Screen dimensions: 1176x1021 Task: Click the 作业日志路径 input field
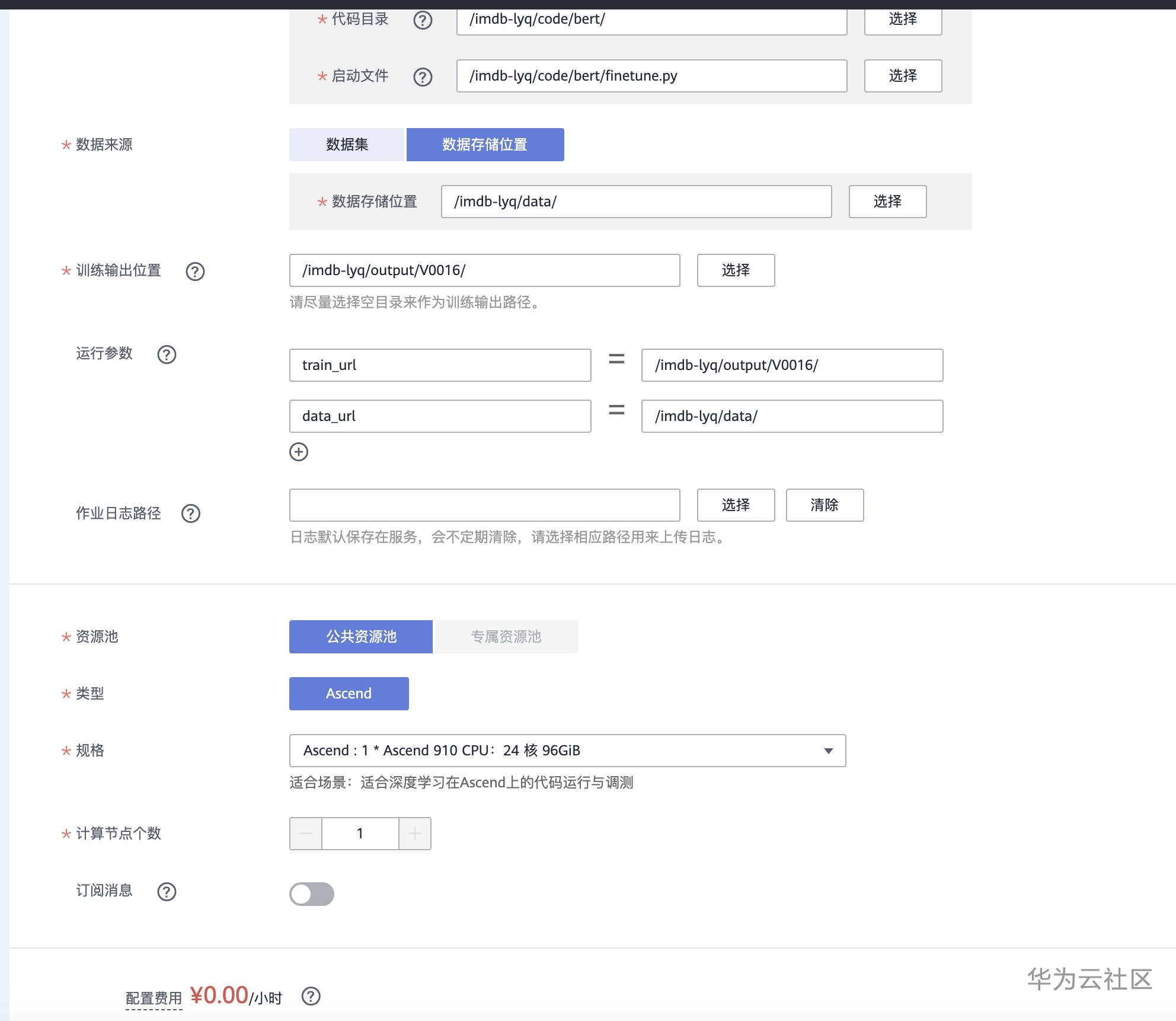pyautogui.click(x=484, y=505)
